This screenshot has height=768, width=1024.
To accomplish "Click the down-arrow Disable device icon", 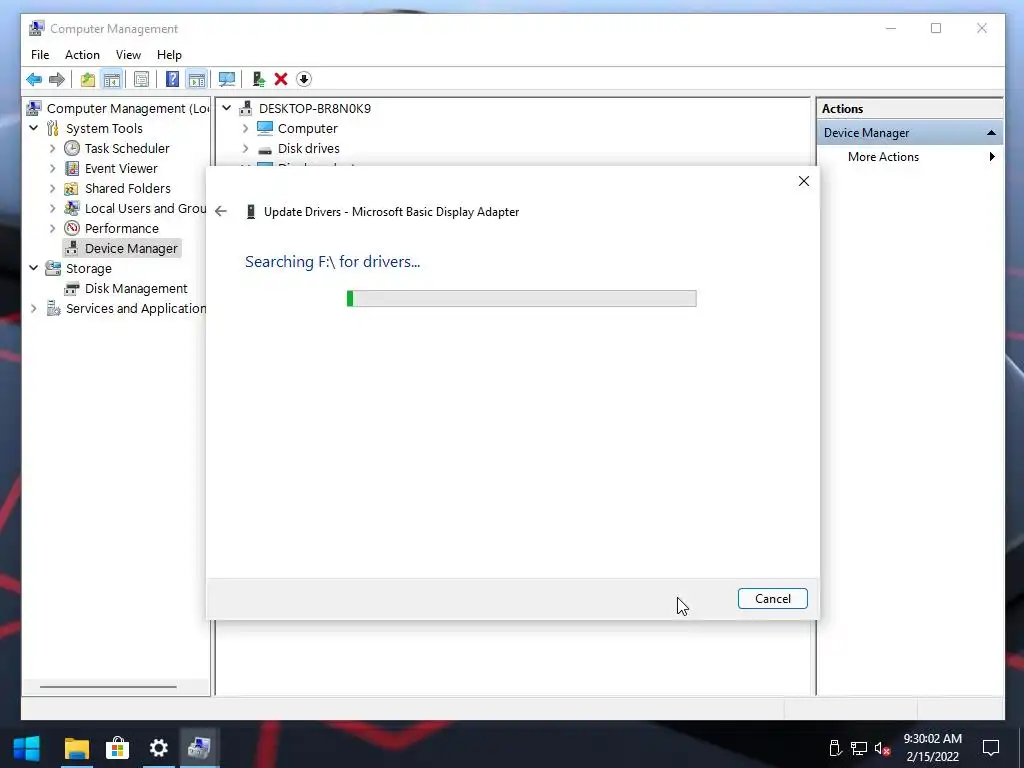I will pyautogui.click(x=304, y=80).
